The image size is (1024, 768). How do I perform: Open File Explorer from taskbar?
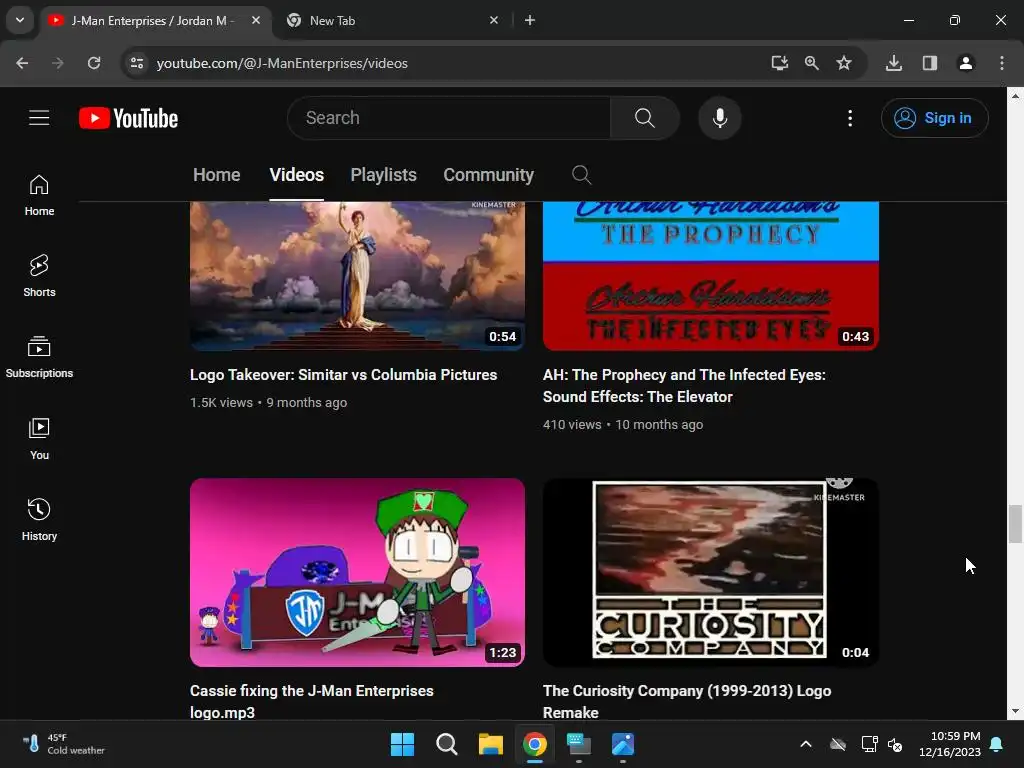point(490,744)
